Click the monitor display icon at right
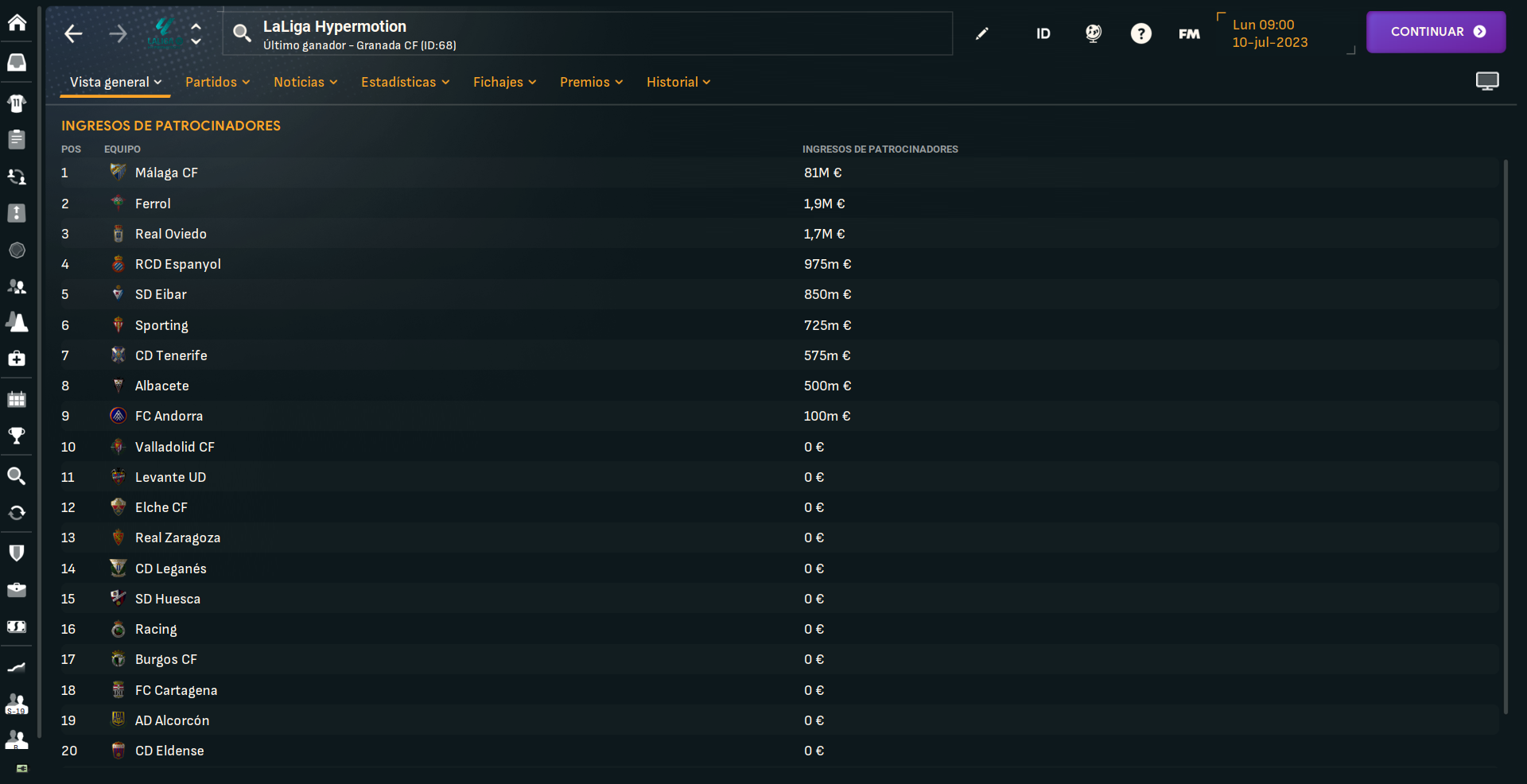 point(1487,81)
